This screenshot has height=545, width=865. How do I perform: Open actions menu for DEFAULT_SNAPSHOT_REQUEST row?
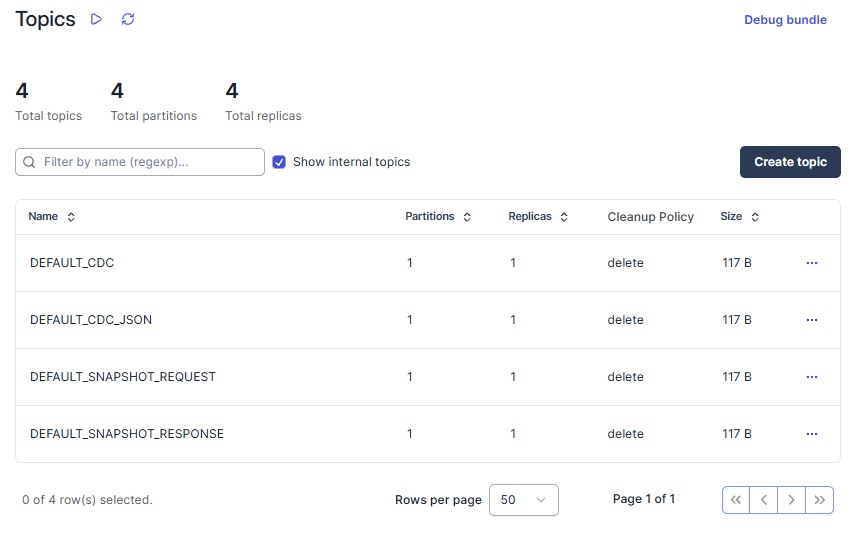(811, 377)
